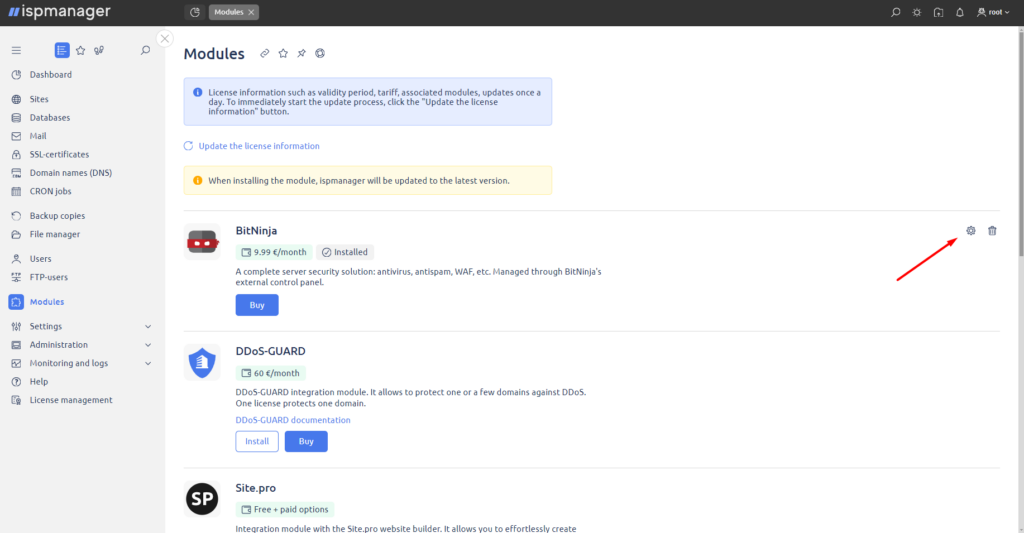Copy the page link icon next to Modules title
This screenshot has height=533, width=1024.
tap(264, 54)
